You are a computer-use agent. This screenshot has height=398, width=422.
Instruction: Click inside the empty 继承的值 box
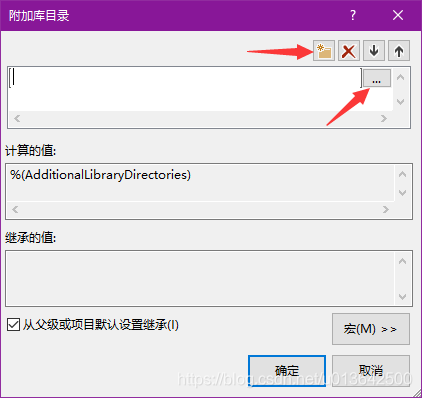[200, 278]
